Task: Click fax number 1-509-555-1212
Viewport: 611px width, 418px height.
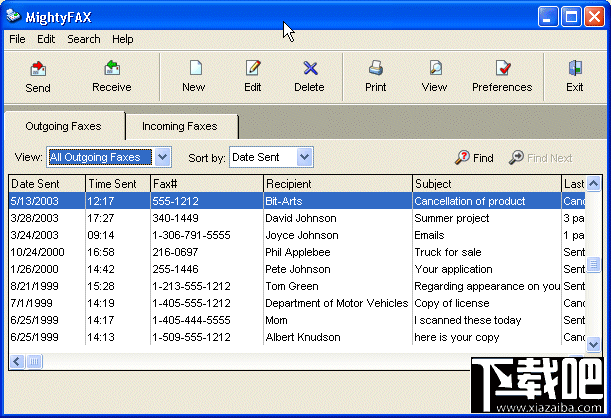Action: click(x=191, y=337)
